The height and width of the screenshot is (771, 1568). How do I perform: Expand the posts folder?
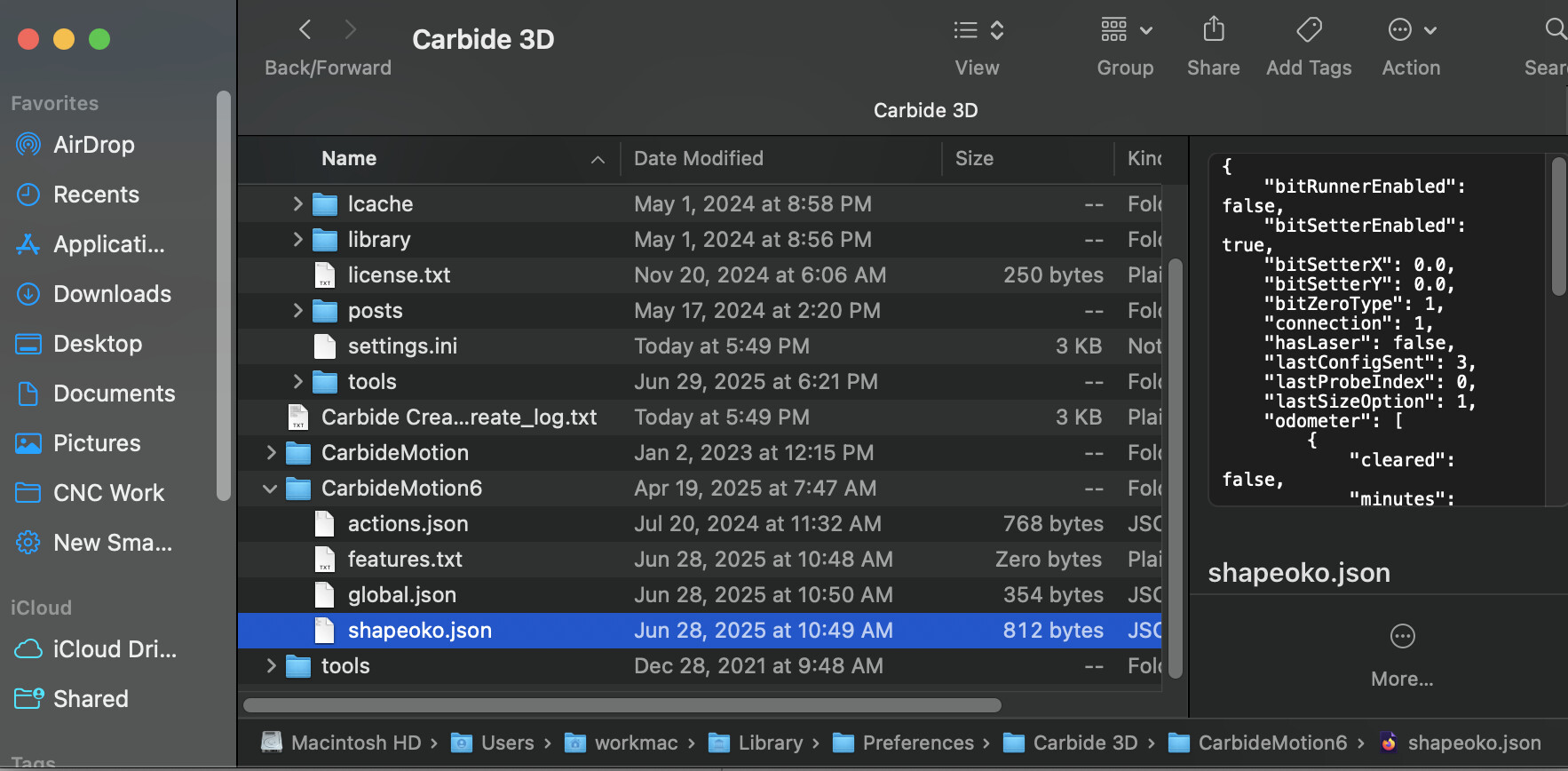(297, 311)
